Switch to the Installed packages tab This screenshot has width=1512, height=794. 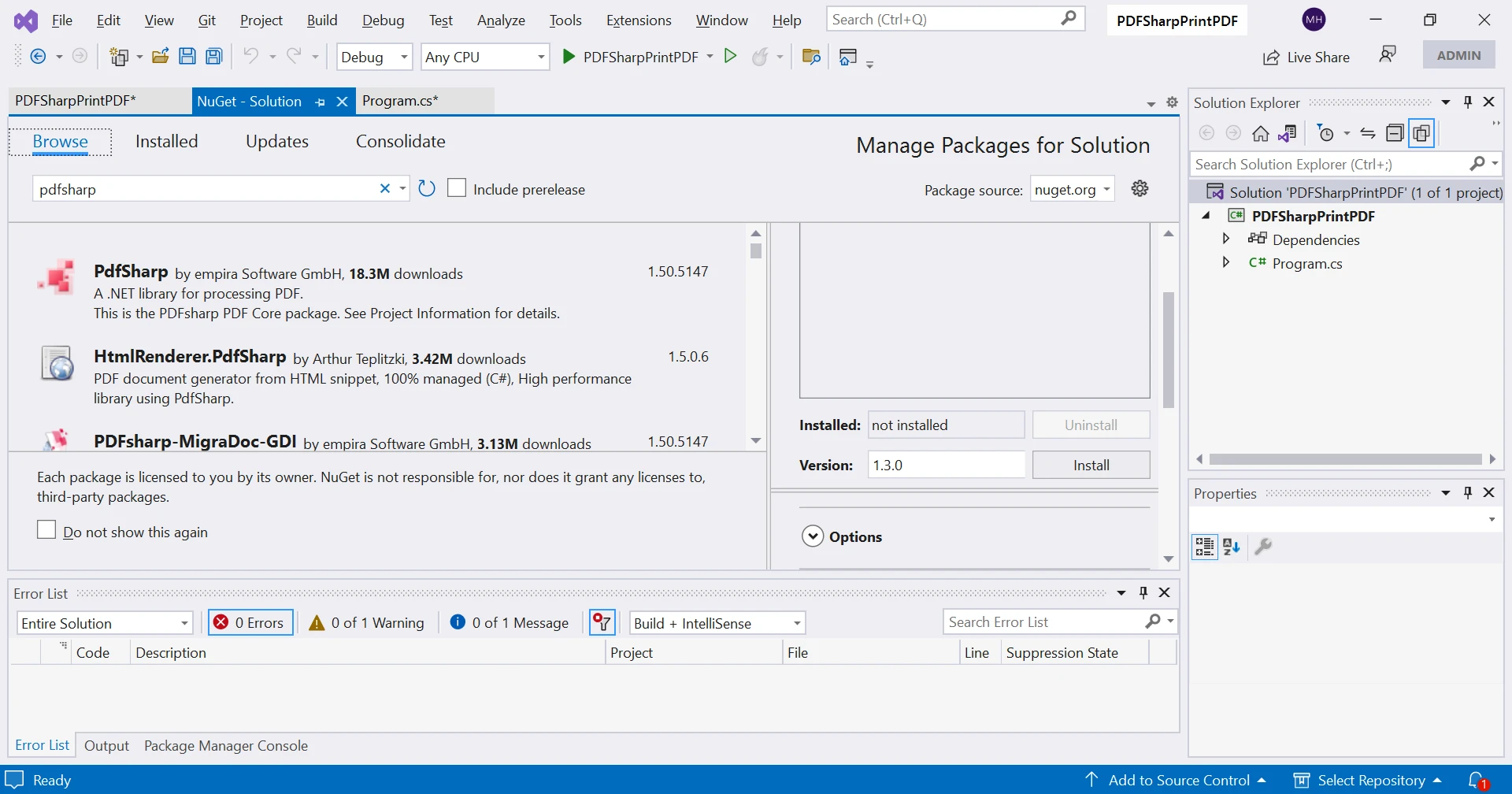(x=166, y=141)
